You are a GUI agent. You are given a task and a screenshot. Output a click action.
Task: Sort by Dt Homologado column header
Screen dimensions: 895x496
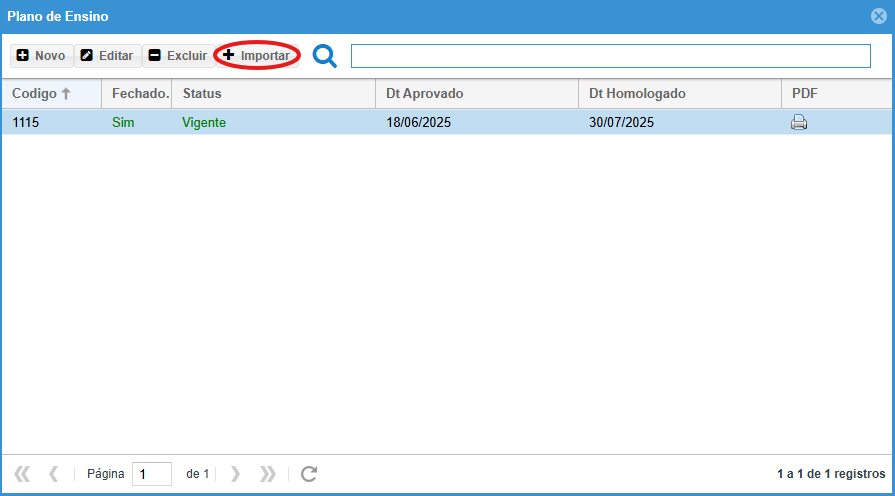(678, 94)
